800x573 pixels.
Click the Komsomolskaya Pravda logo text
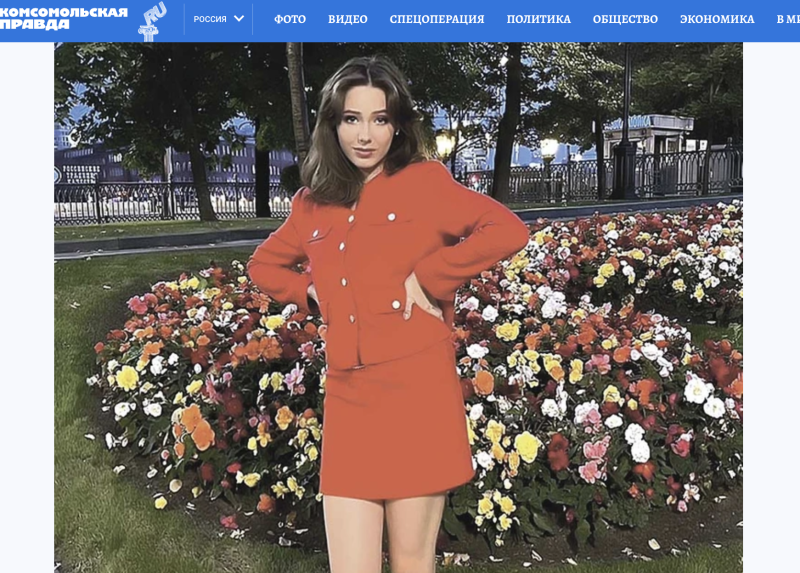pyautogui.click(x=63, y=18)
